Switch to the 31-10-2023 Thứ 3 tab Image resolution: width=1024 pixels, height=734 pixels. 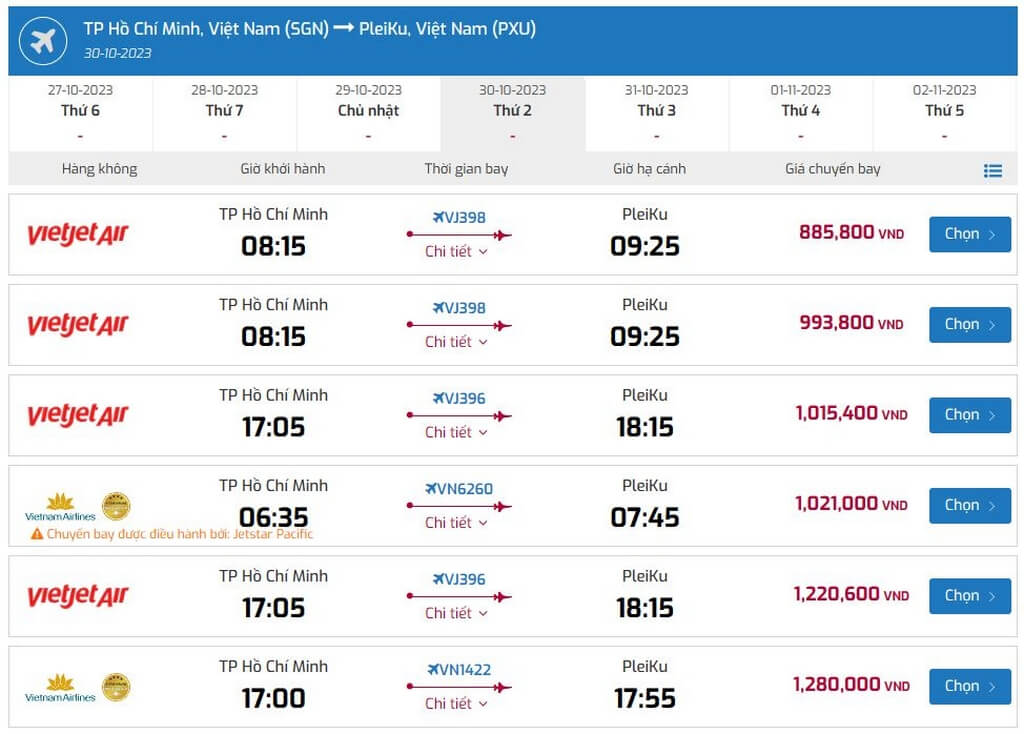tap(656, 111)
